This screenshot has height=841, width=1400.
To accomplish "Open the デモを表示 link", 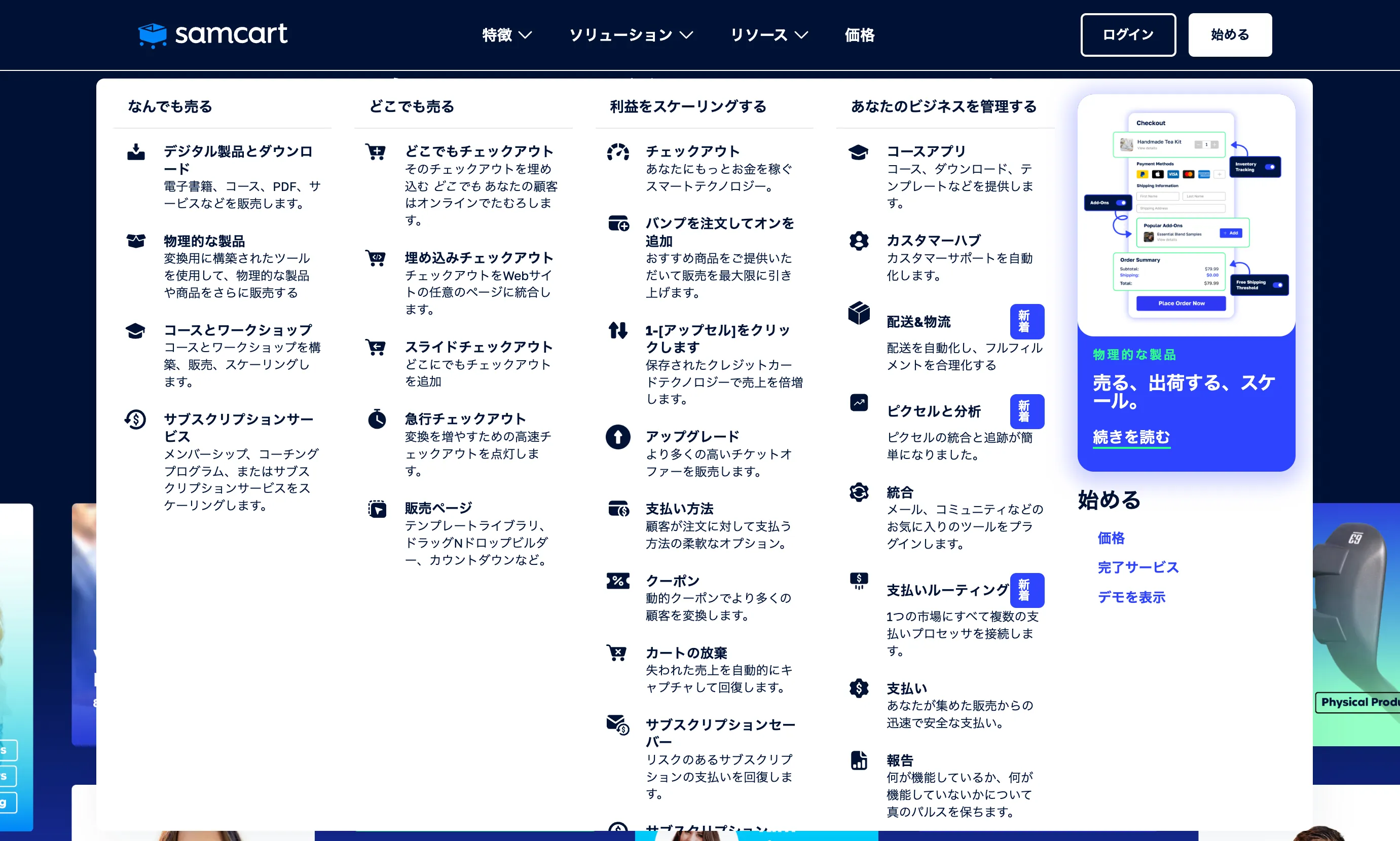I will coord(1131,597).
